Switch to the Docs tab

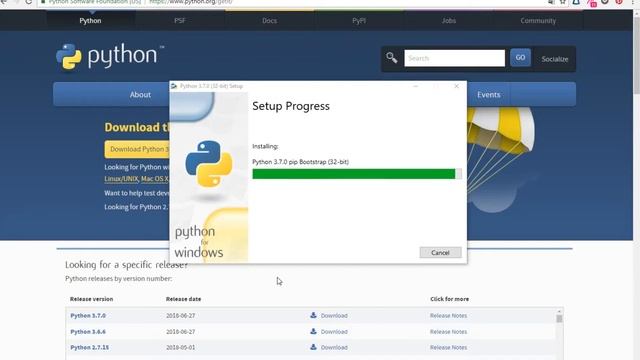[269, 20]
